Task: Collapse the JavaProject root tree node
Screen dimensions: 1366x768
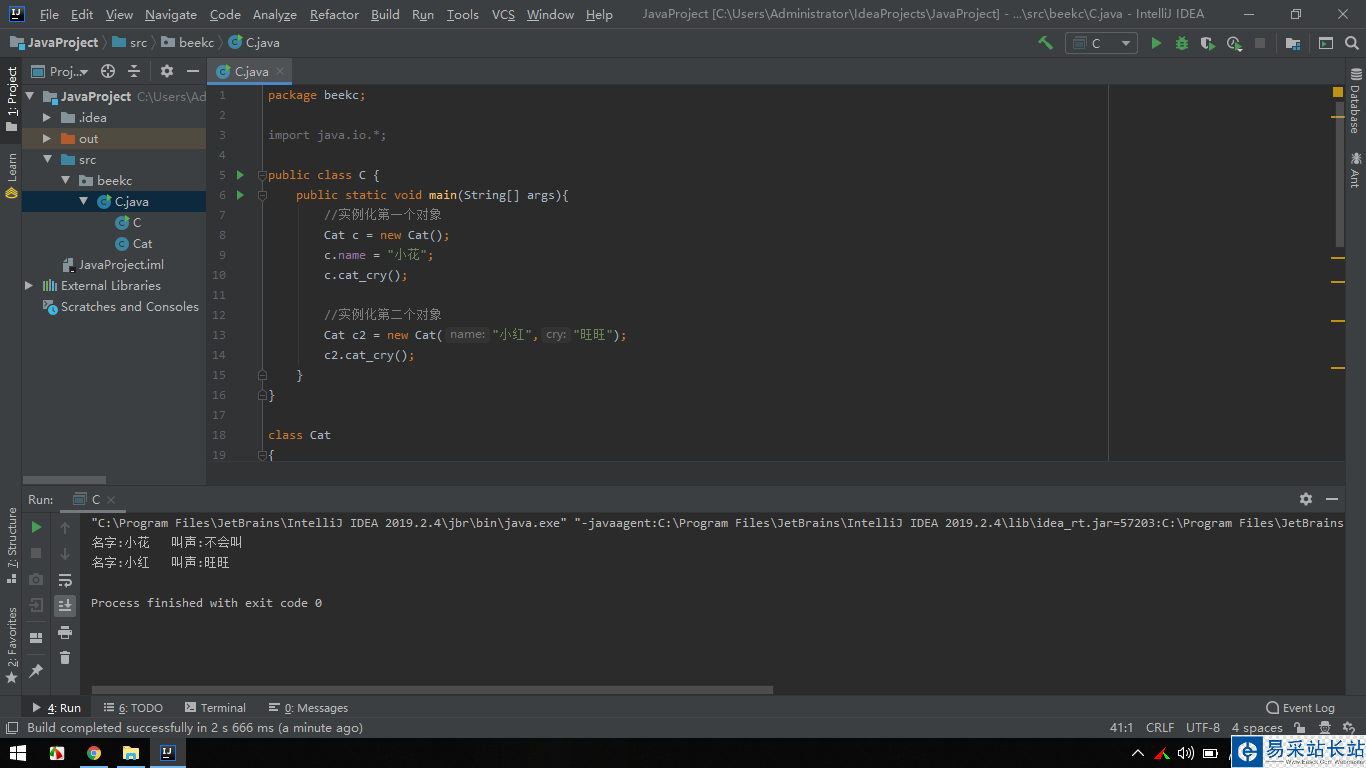Action: point(29,96)
